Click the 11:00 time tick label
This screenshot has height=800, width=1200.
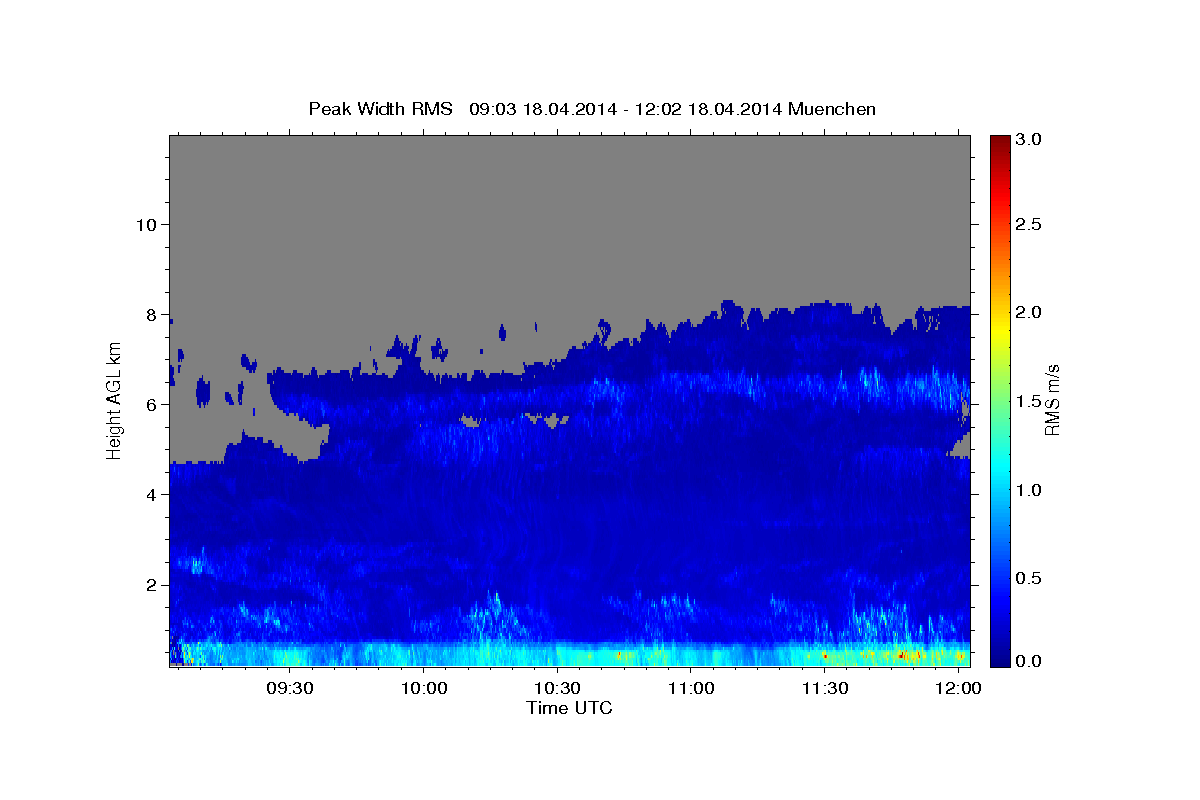(691, 688)
